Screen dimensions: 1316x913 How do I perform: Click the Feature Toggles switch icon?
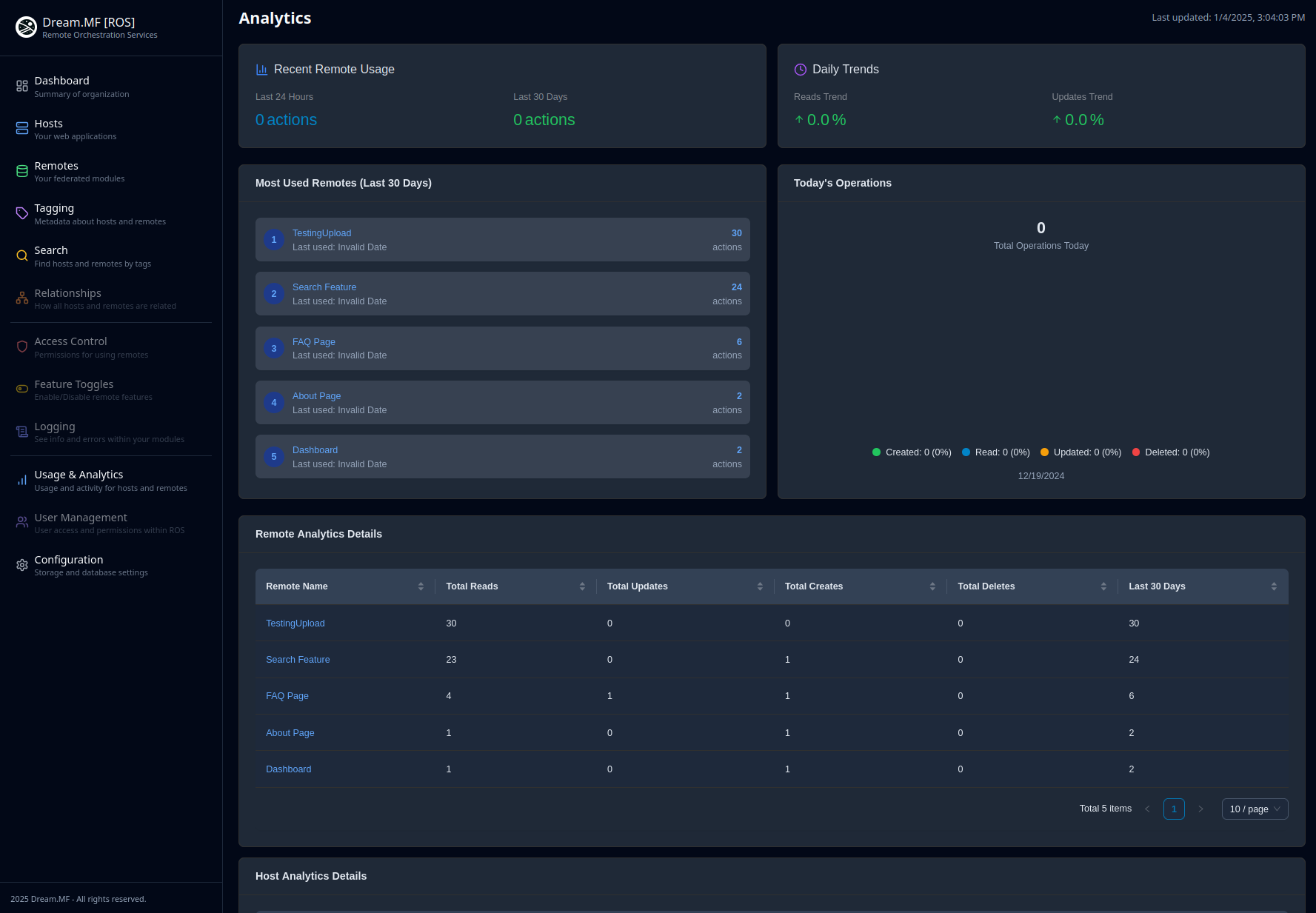[x=22, y=389]
